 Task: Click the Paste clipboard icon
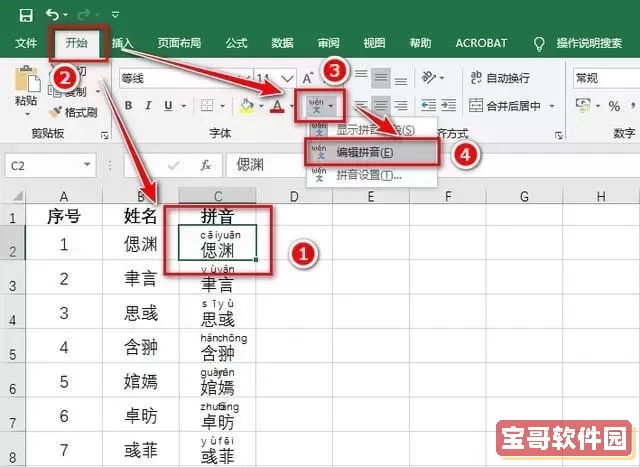coord(27,84)
